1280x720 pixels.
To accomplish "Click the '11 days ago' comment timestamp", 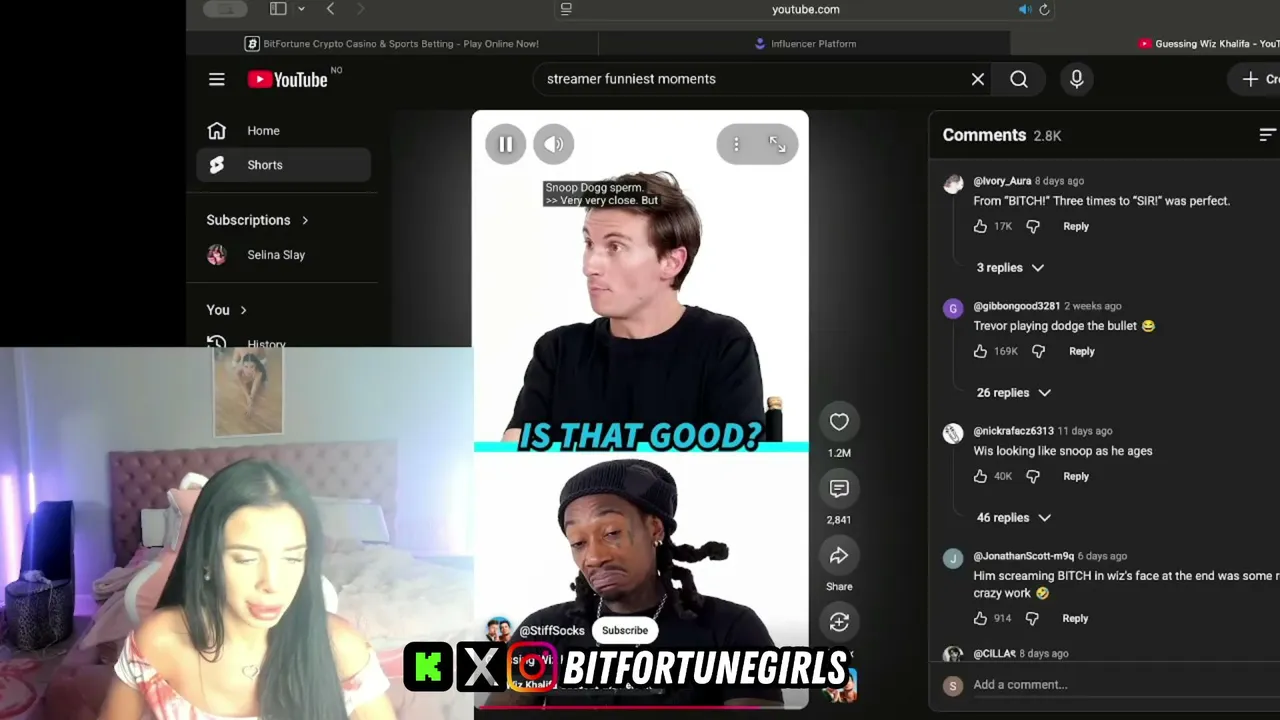I will click(x=1085, y=431).
